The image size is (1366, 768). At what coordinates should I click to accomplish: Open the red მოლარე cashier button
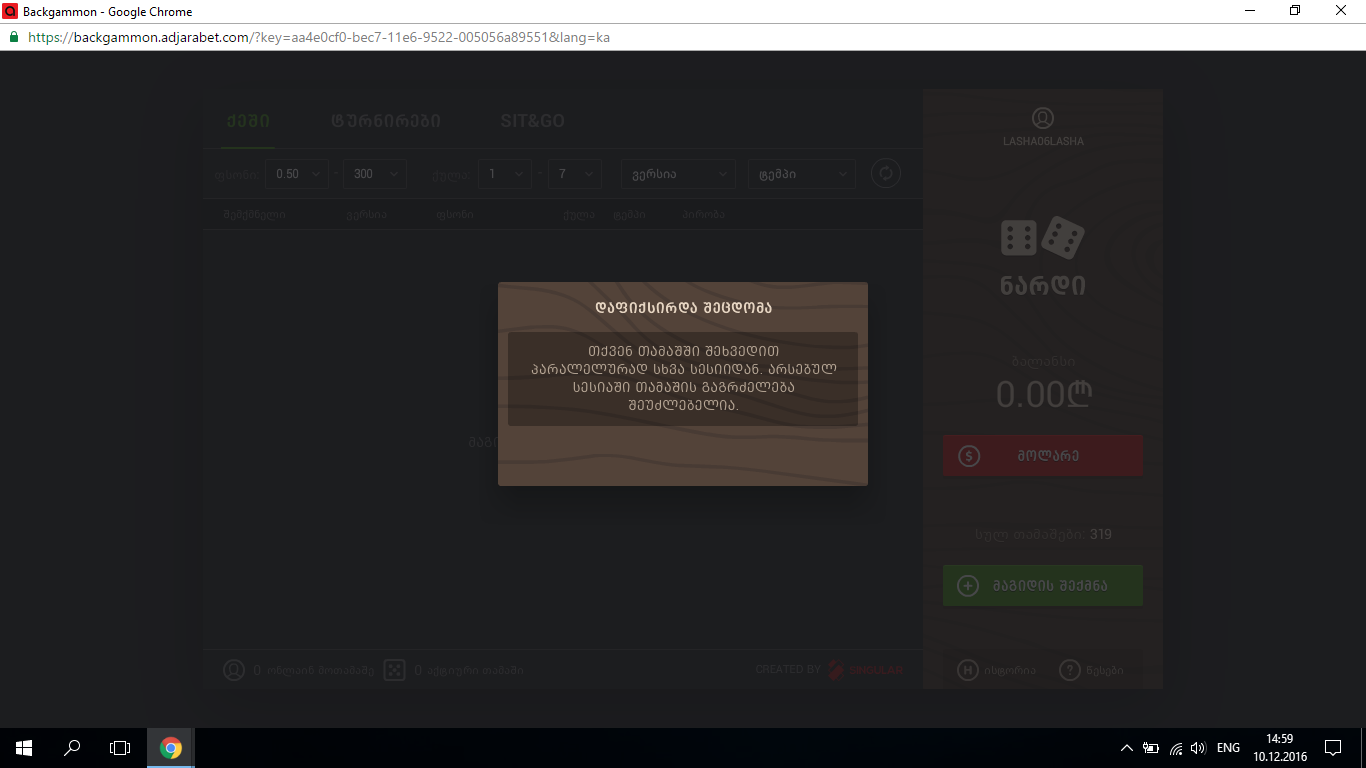[1043, 456]
